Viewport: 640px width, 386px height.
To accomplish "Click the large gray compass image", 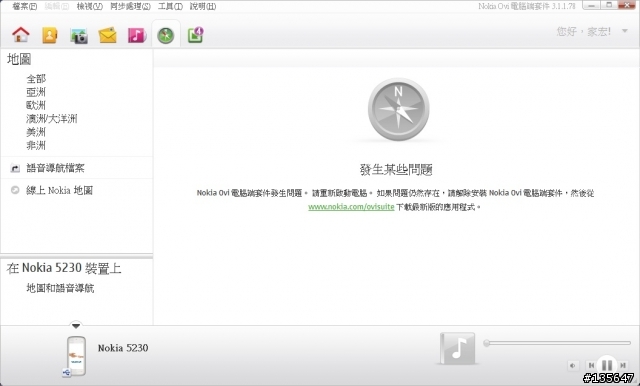I will click(x=398, y=109).
